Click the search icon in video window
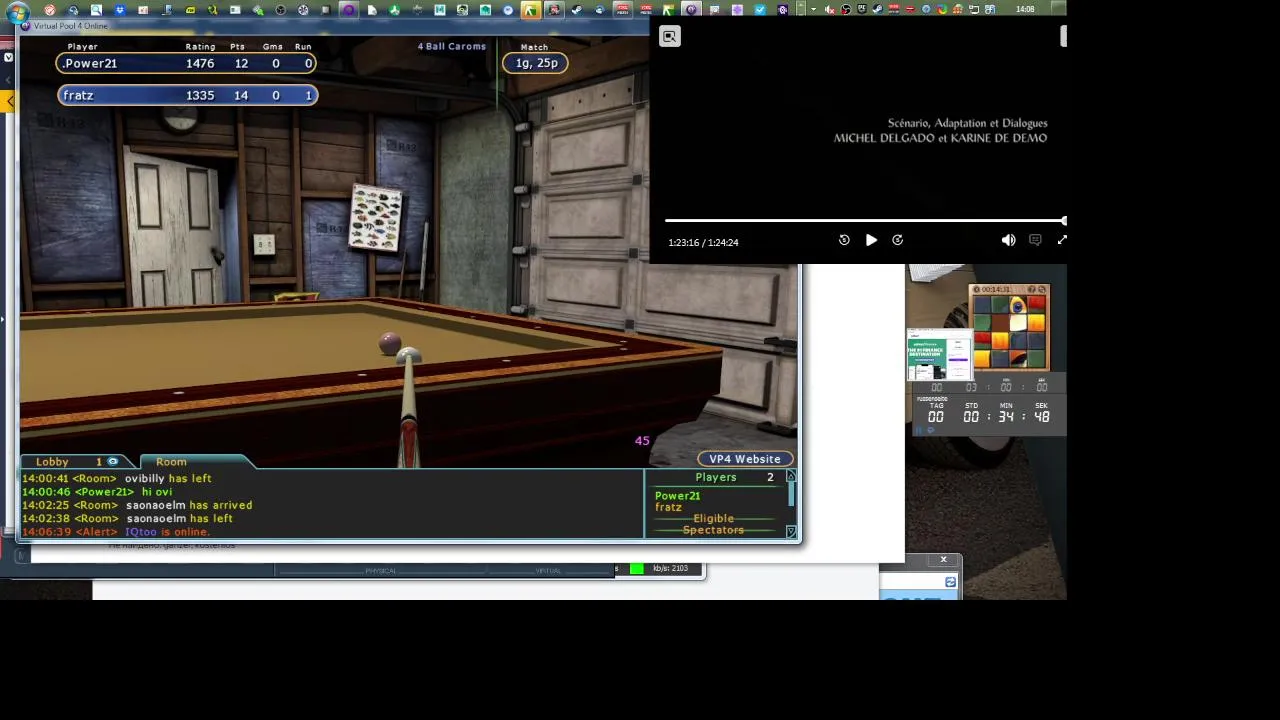 pos(670,37)
